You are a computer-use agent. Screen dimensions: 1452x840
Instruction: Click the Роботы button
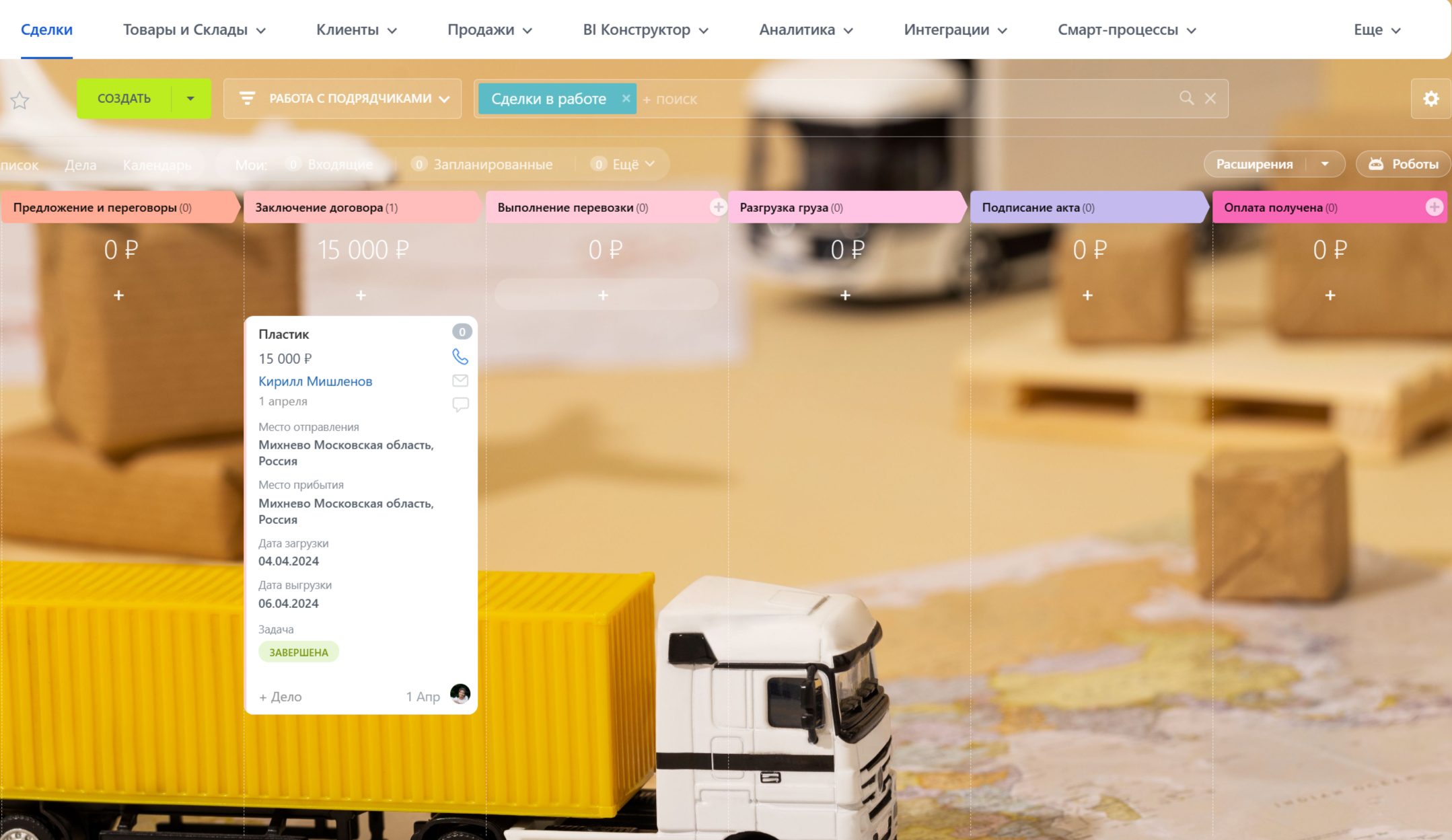pos(1404,164)
